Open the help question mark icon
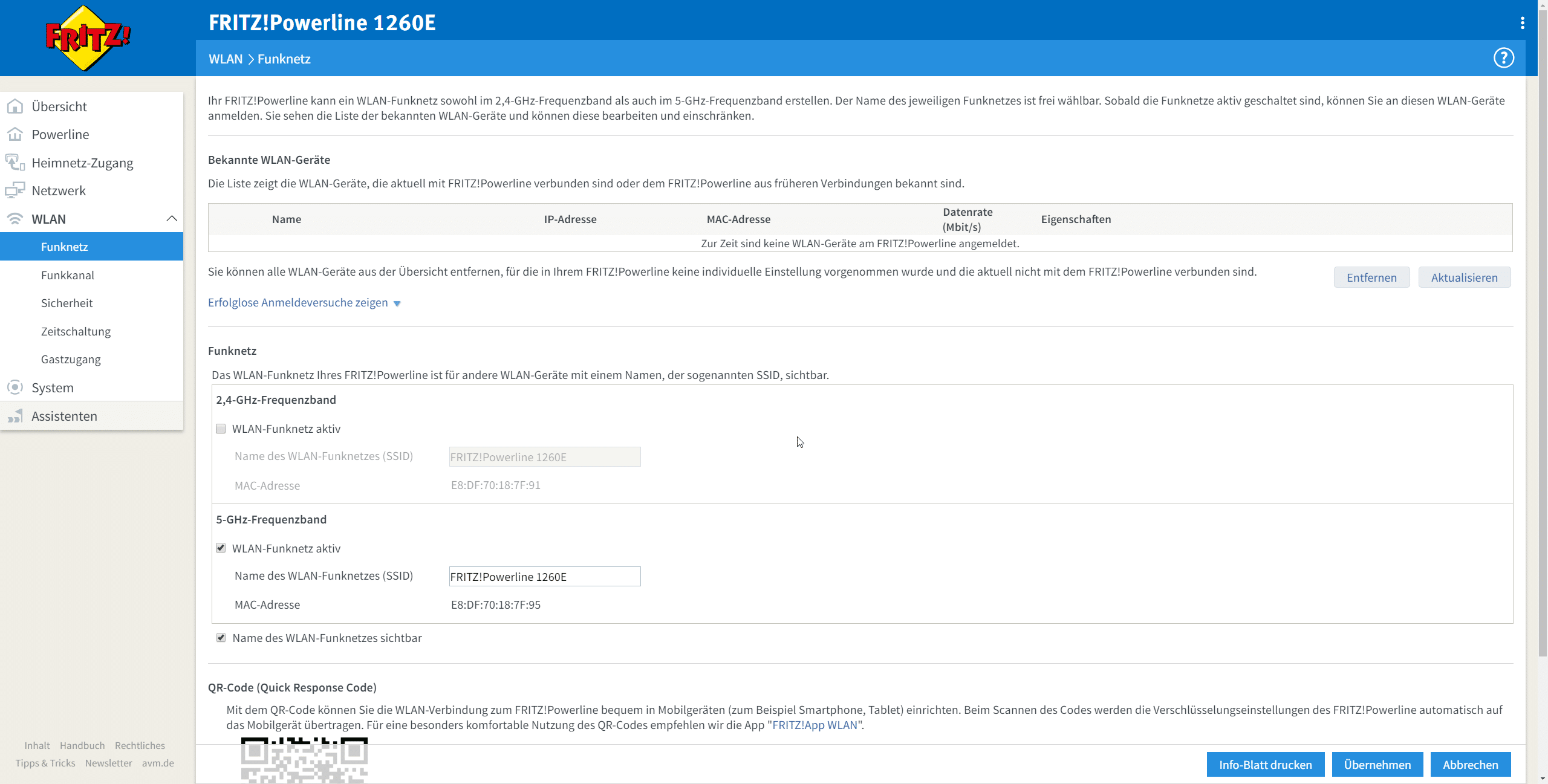This screenshot has height=784, width=1548. coord(1503,58)
